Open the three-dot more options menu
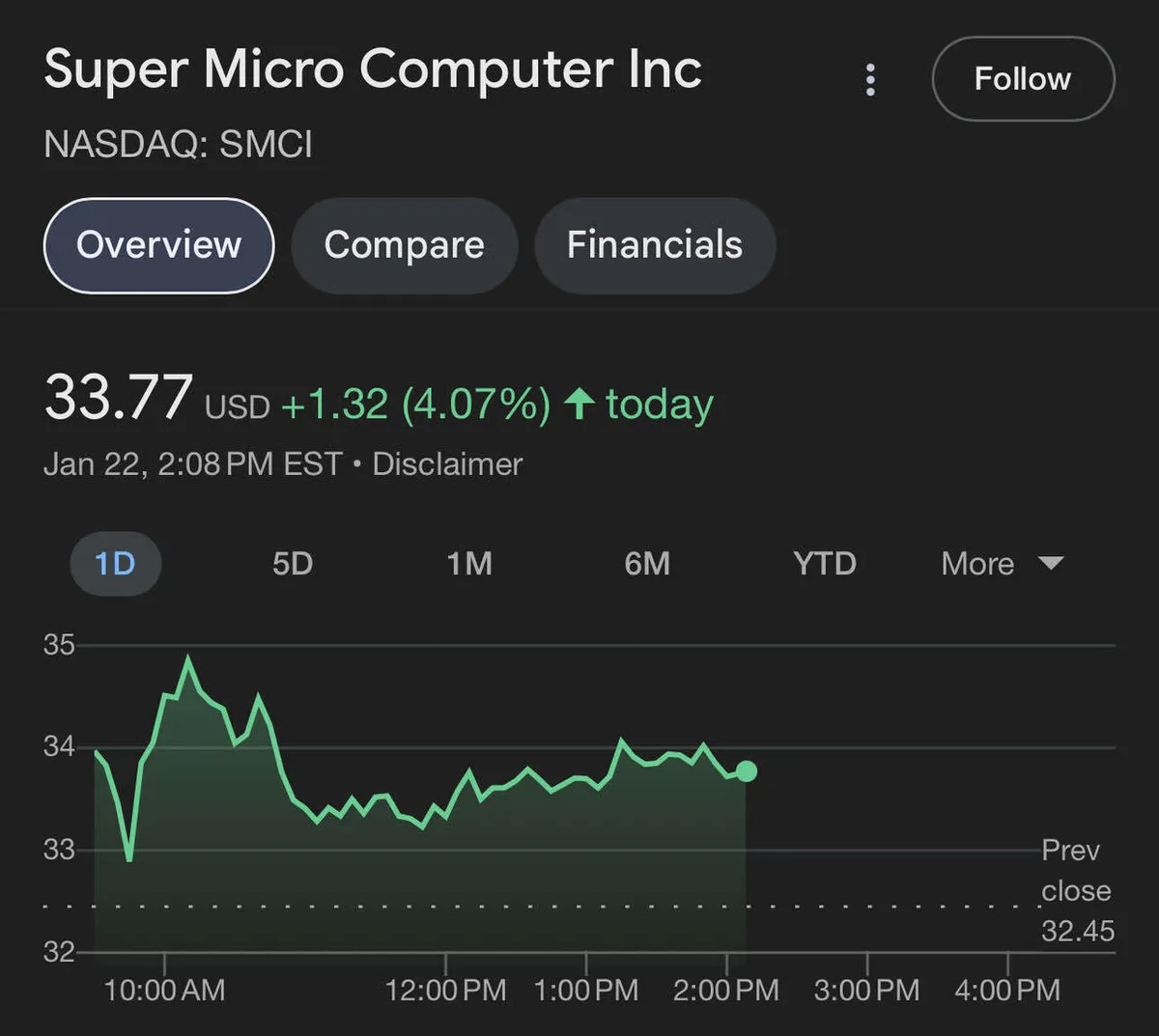 870,79
